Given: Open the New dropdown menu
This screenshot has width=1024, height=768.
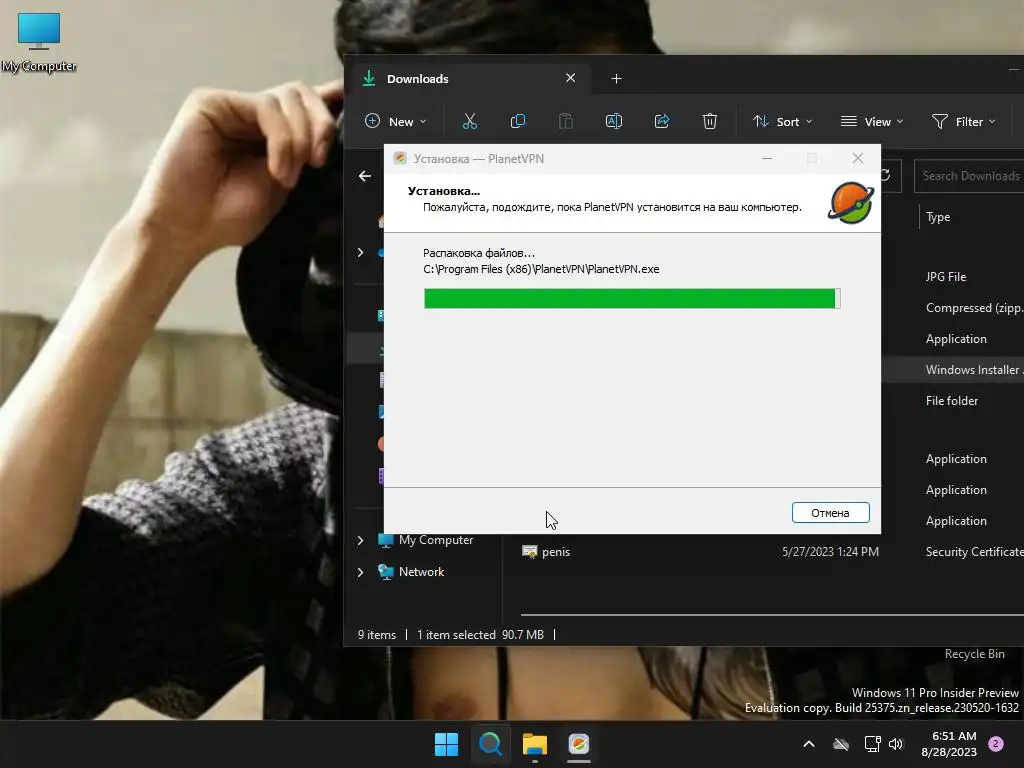Looking at the screenshot, I should [x=395, y=121].
